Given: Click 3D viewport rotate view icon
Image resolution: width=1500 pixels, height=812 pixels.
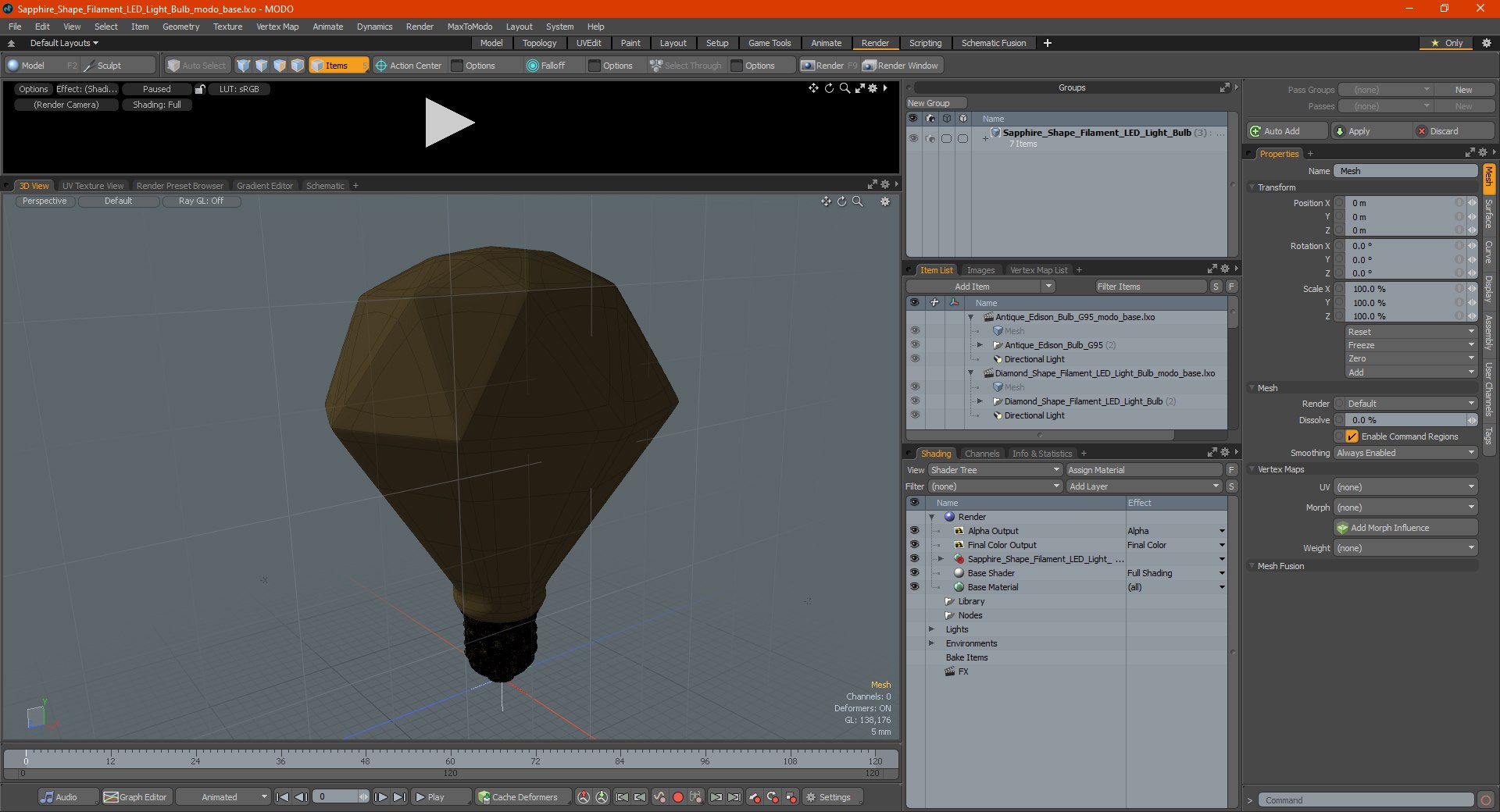Looking at the screenshot, I should tap(841, 201).
